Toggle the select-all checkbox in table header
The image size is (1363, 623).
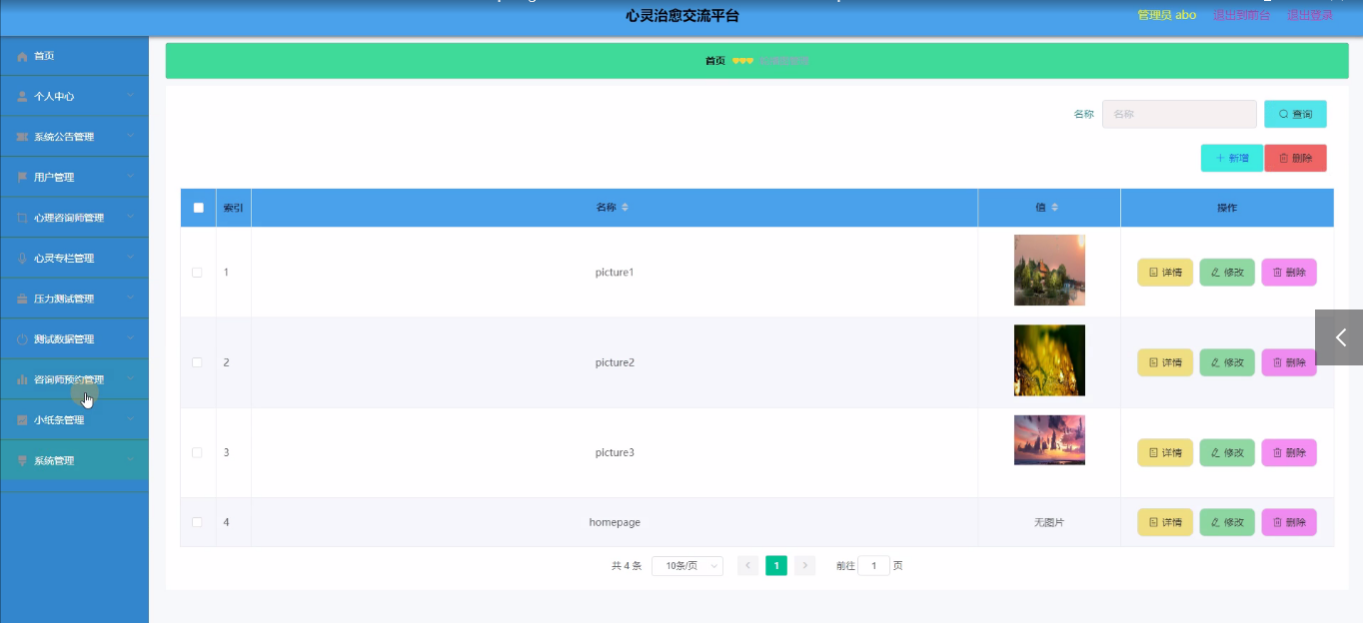tap(198, 208)
